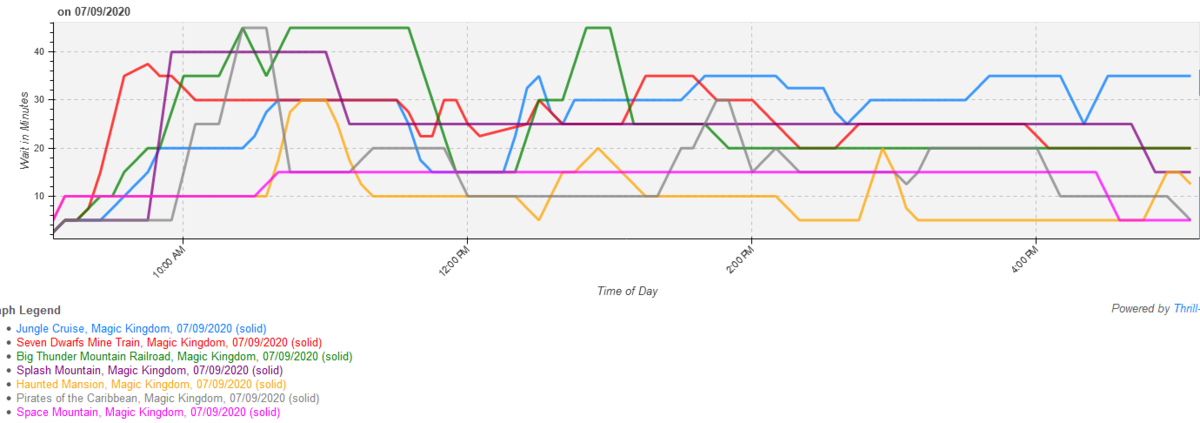Click Big Thunder Mountain Railroad in the legend
The image size is (1200, 423).
(184, 356)
